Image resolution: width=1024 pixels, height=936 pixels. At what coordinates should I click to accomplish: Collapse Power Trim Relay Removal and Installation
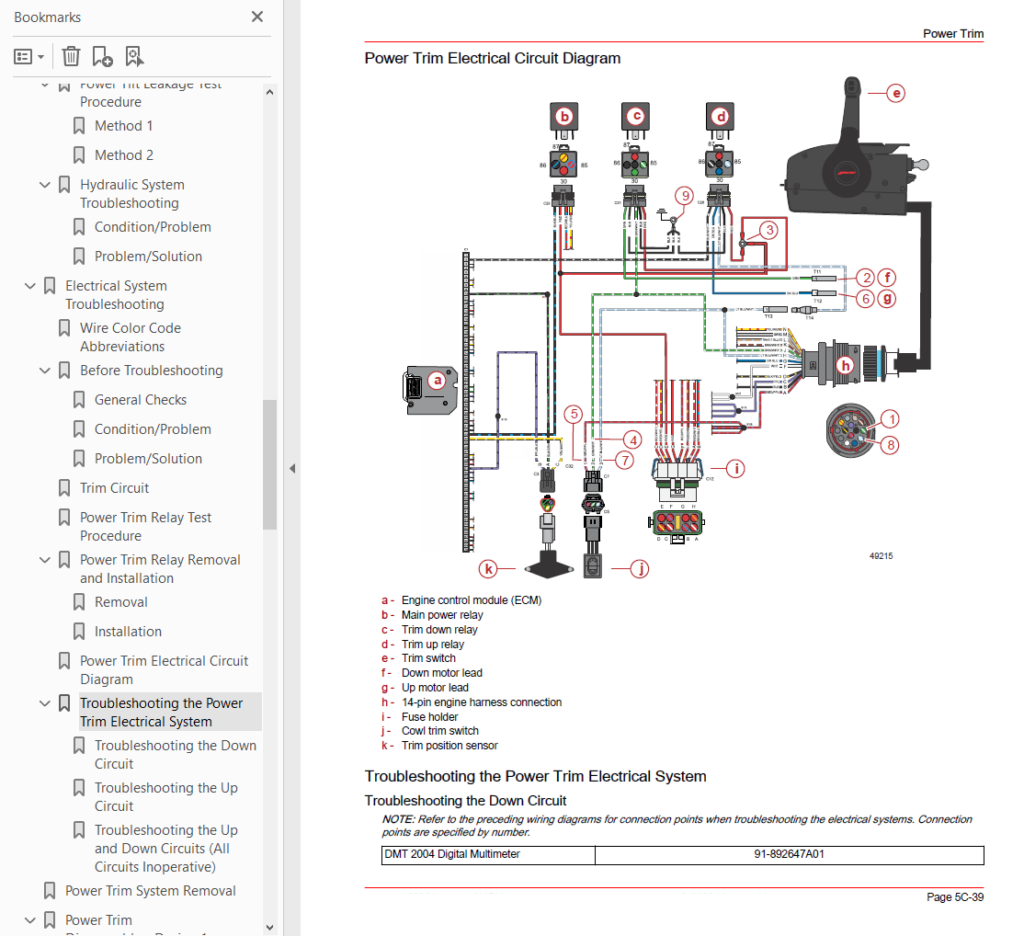(44, 560)
